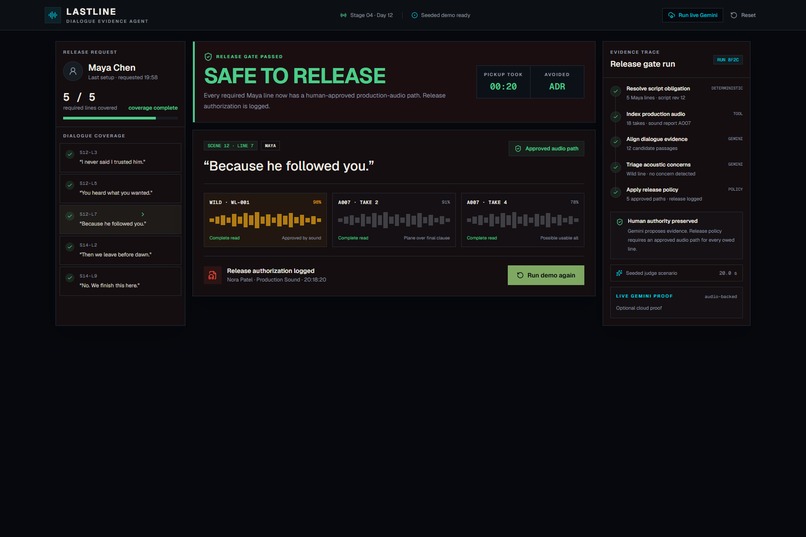Click the SCENE 12 LINE 7 tag

point(230,146)
